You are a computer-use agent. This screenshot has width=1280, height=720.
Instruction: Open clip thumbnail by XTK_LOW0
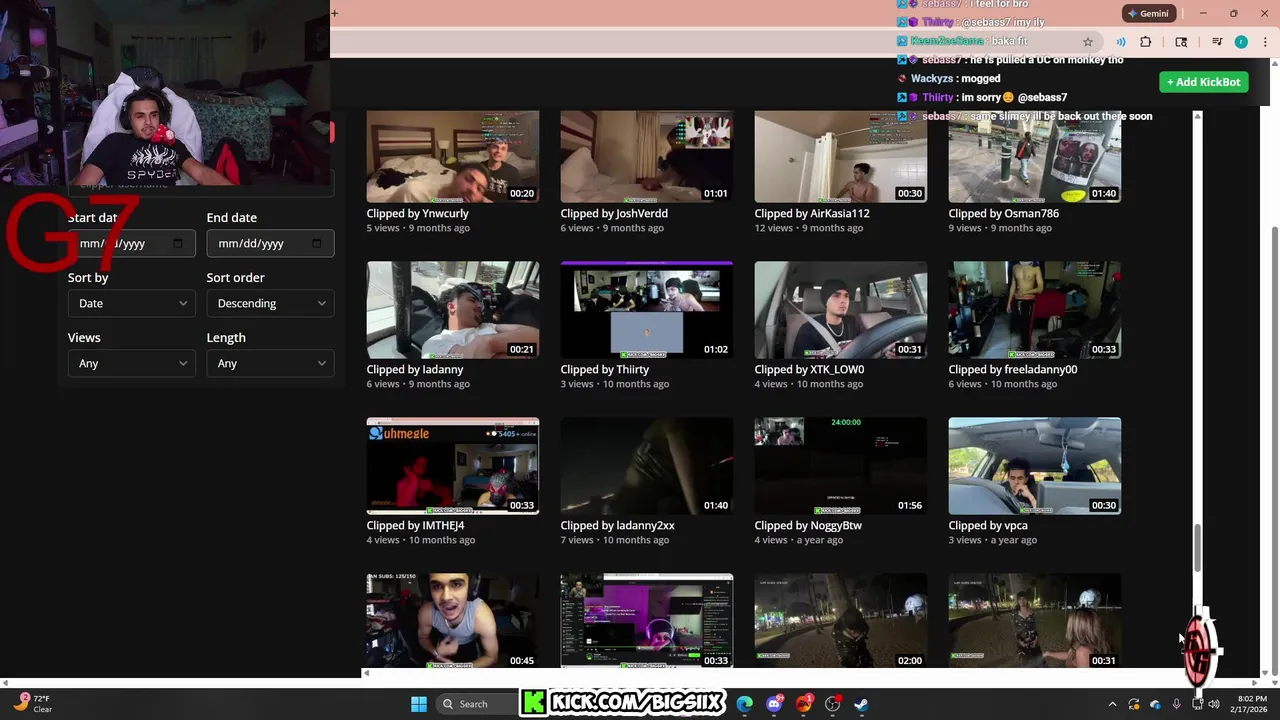[841, 310]
